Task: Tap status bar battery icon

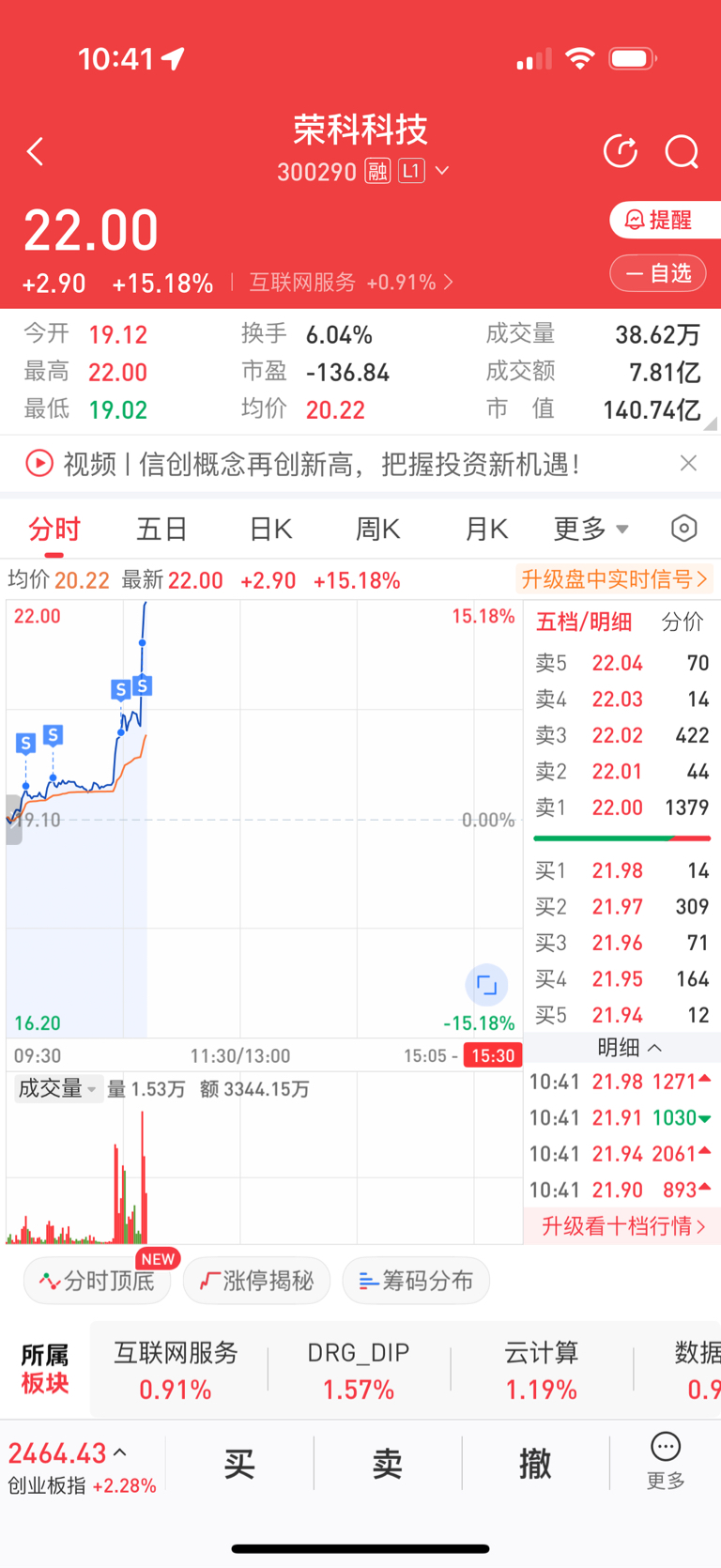Action: coord(633,59)
